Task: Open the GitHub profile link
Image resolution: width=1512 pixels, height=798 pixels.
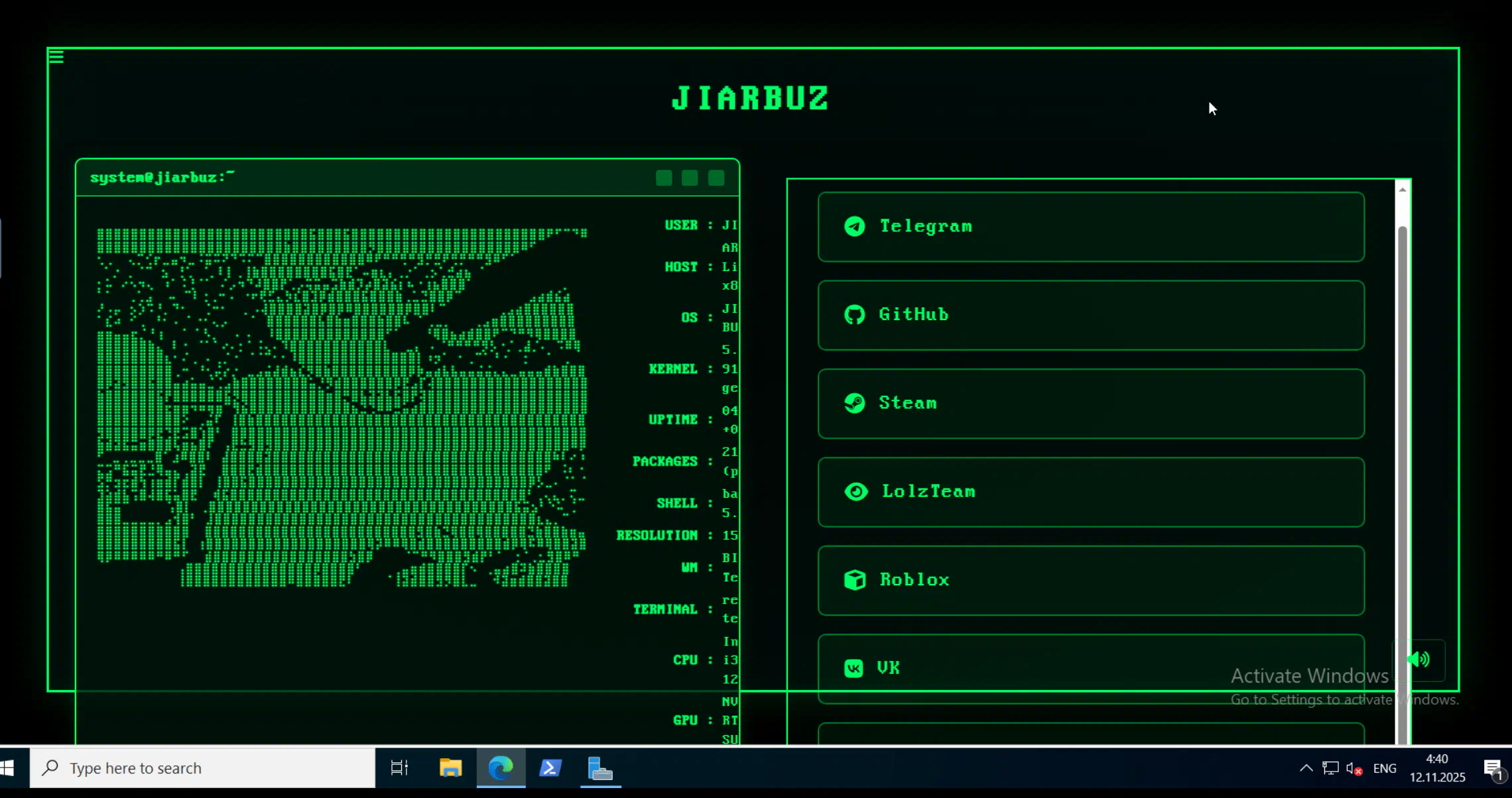Action: (x=1091, y=315)
